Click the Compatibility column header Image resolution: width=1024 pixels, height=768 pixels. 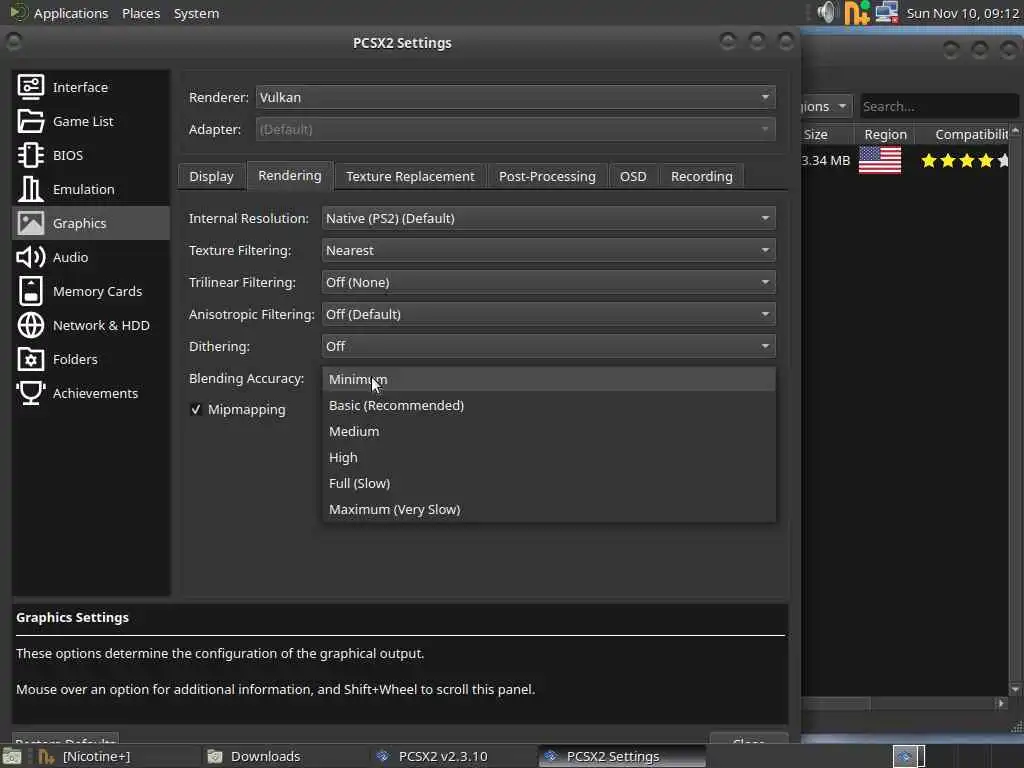[x=962, y=135]
